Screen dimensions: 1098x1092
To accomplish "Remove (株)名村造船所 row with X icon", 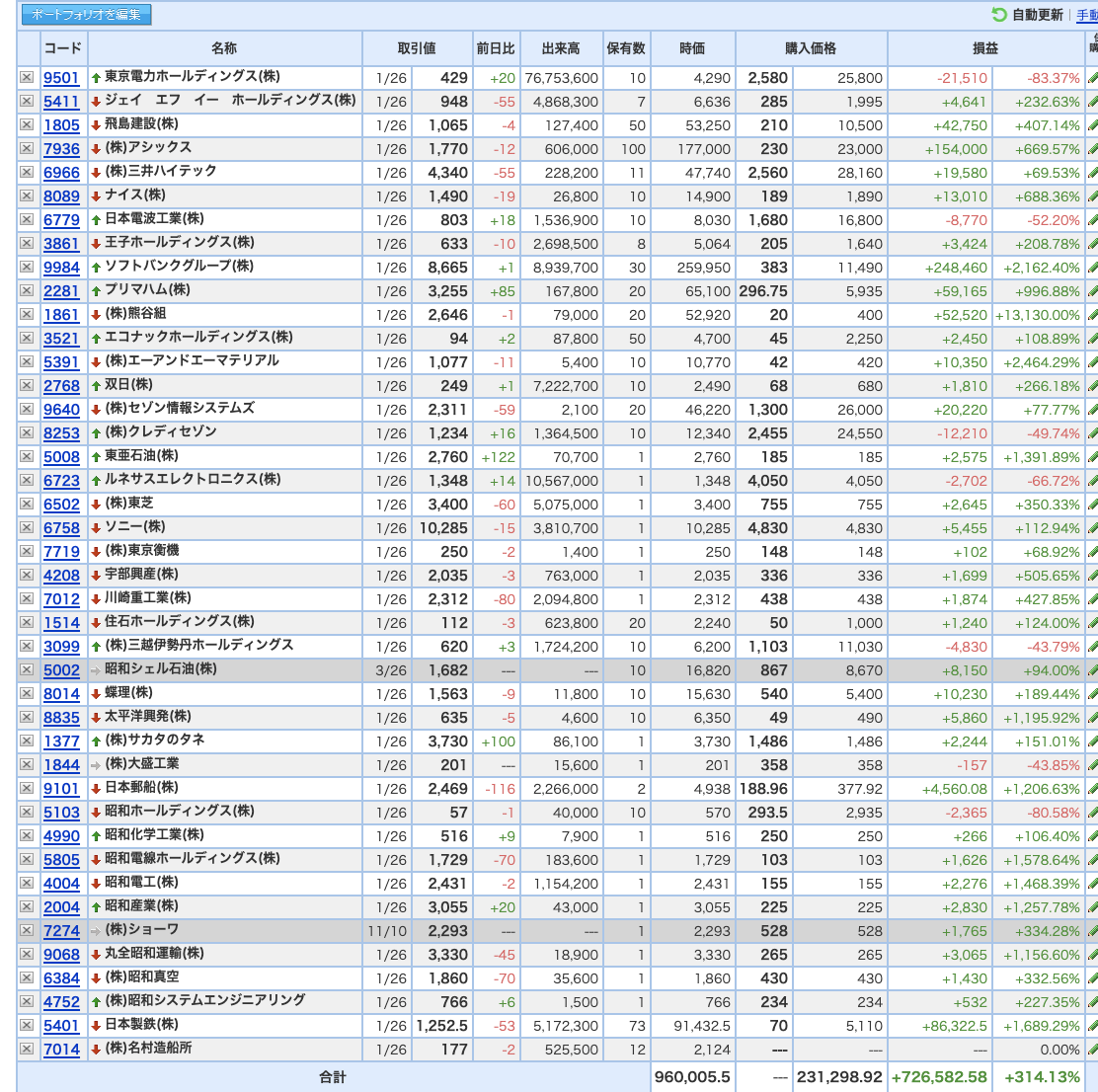I will click(x=27, y=1049).
